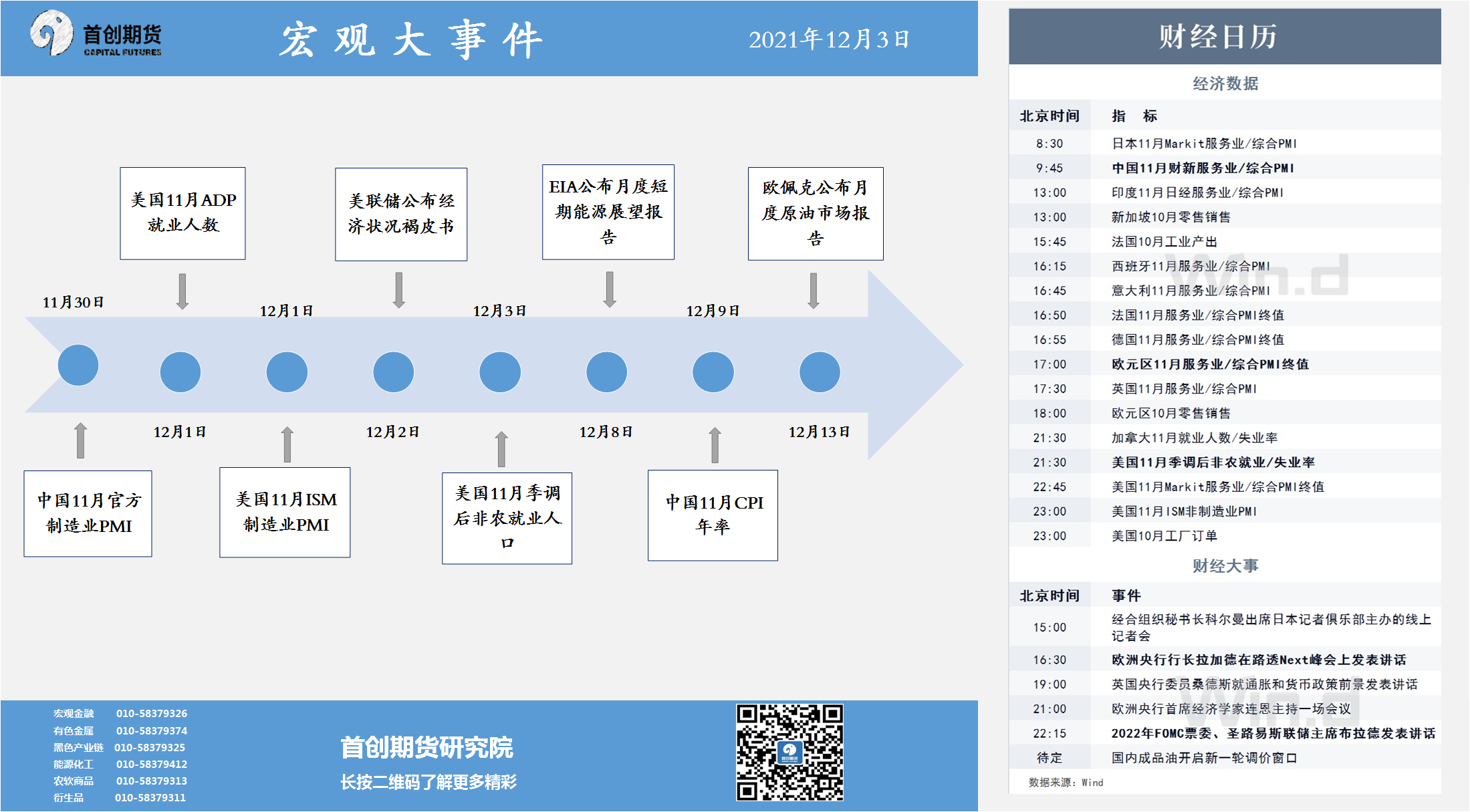Click row 英国11月服务业/综合PMI

[x=1225, y=389]
